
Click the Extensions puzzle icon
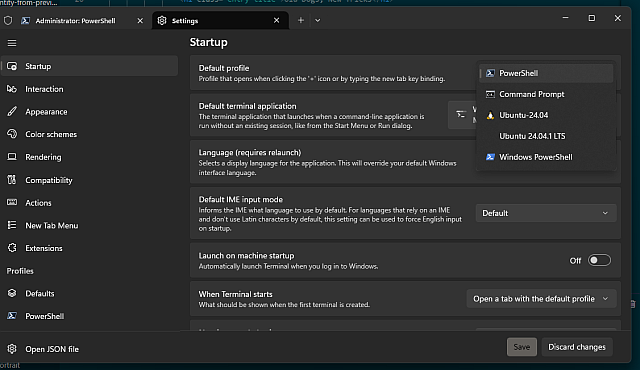[12, 248]
